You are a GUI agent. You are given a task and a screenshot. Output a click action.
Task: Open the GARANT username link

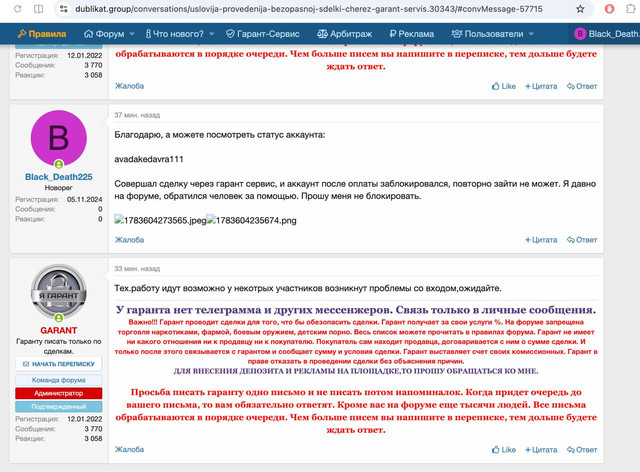coord(59,330)
